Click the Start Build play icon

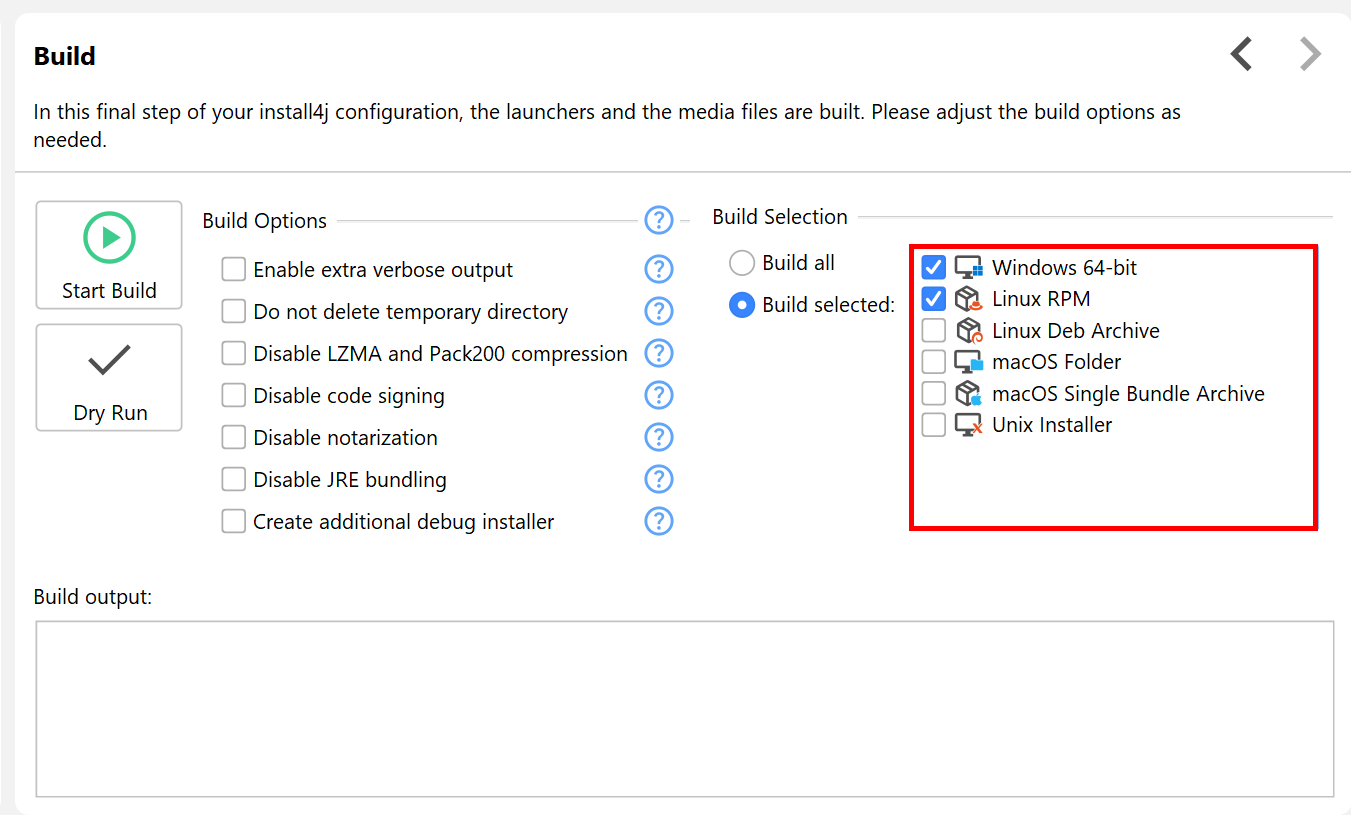109,238
